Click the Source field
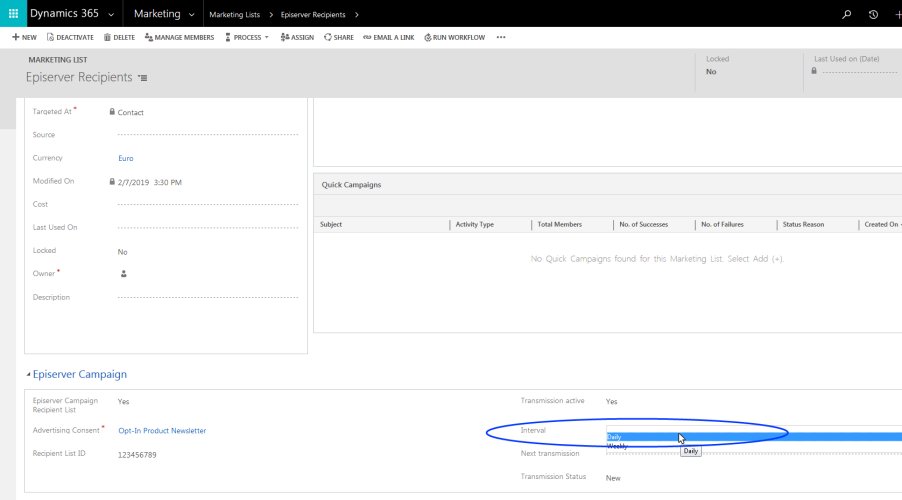This screenshot has width=902, height=500. pos(208,135)
